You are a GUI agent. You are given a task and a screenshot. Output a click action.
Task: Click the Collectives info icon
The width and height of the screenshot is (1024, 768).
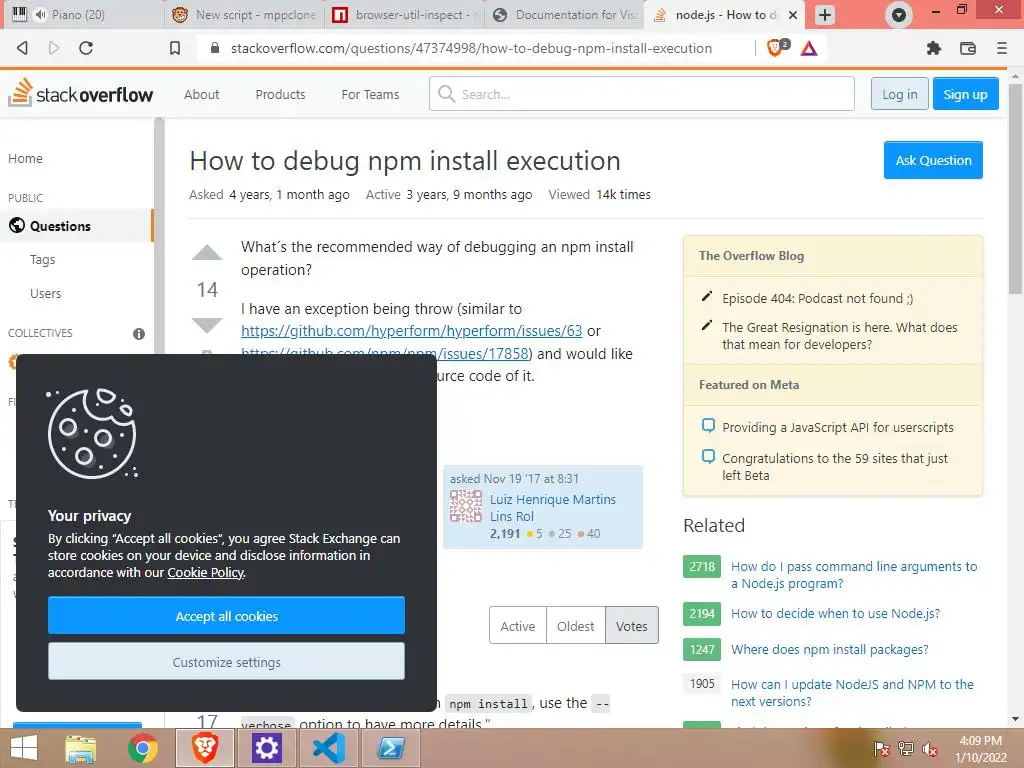coord(138,334)
